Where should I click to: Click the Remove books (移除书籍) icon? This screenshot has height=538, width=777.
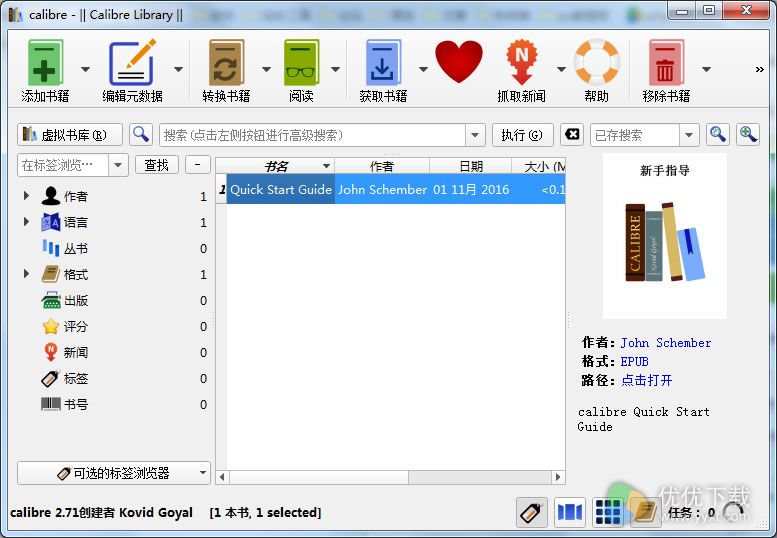666,63
